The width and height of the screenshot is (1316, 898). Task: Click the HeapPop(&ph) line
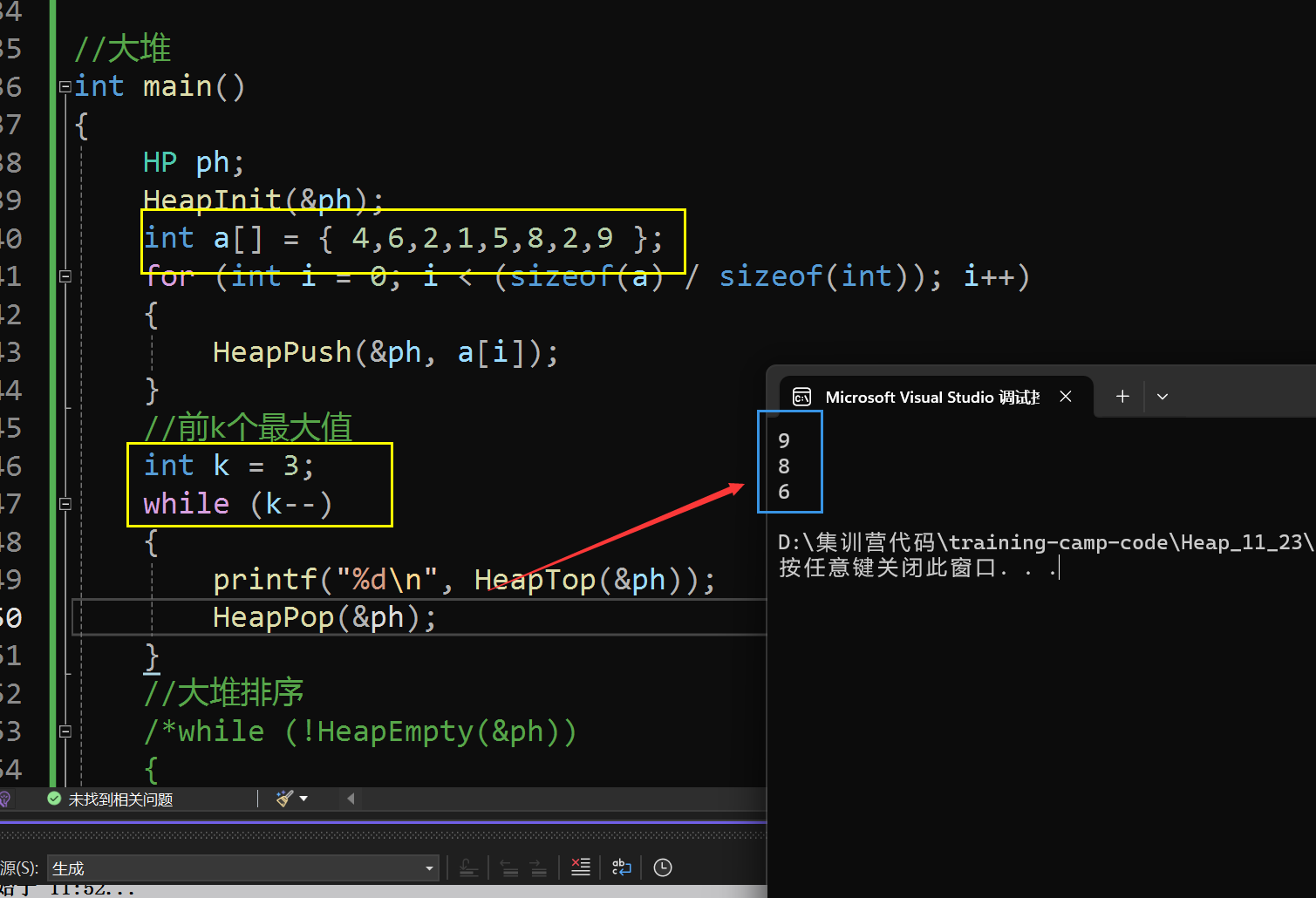coord(324,617)
